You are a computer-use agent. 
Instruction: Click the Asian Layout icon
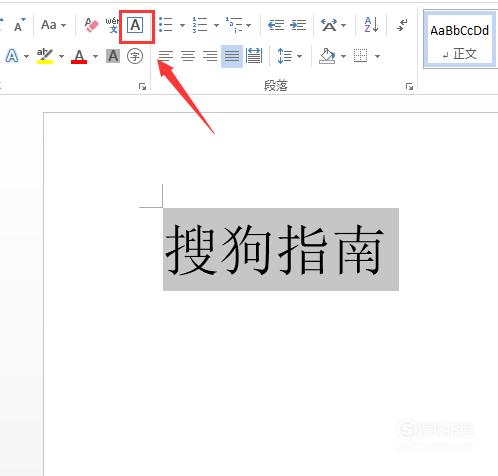(x=329, y=25)
